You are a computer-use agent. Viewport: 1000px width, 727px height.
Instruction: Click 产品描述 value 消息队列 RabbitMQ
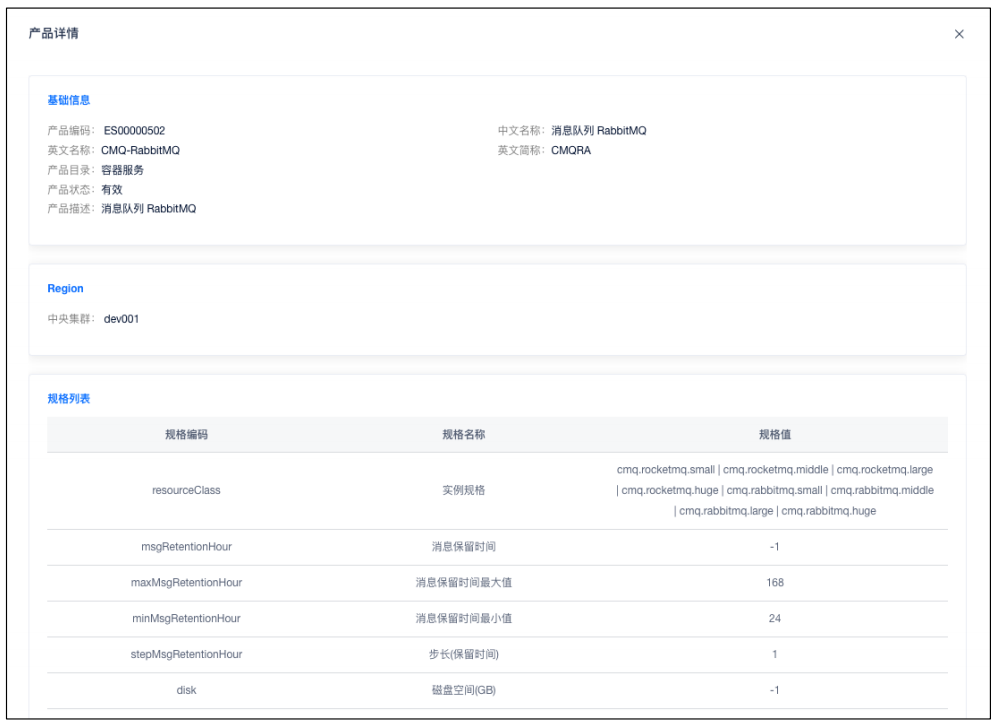[149, 209]
